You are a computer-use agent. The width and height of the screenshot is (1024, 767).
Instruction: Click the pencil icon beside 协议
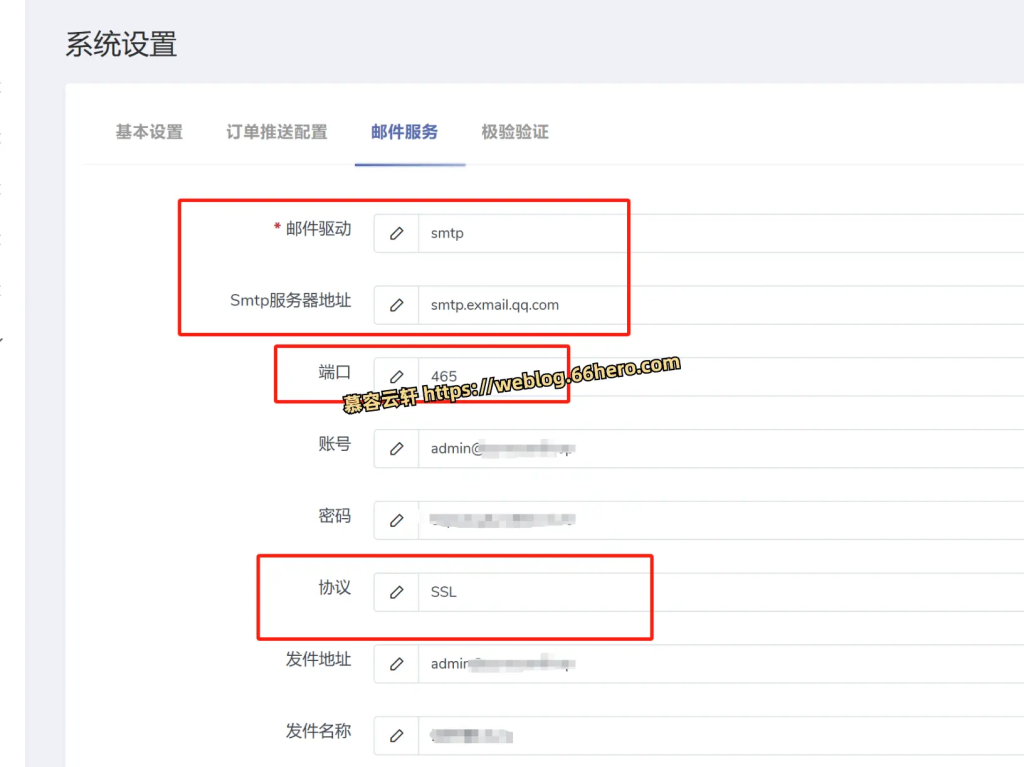coord(397,592)
